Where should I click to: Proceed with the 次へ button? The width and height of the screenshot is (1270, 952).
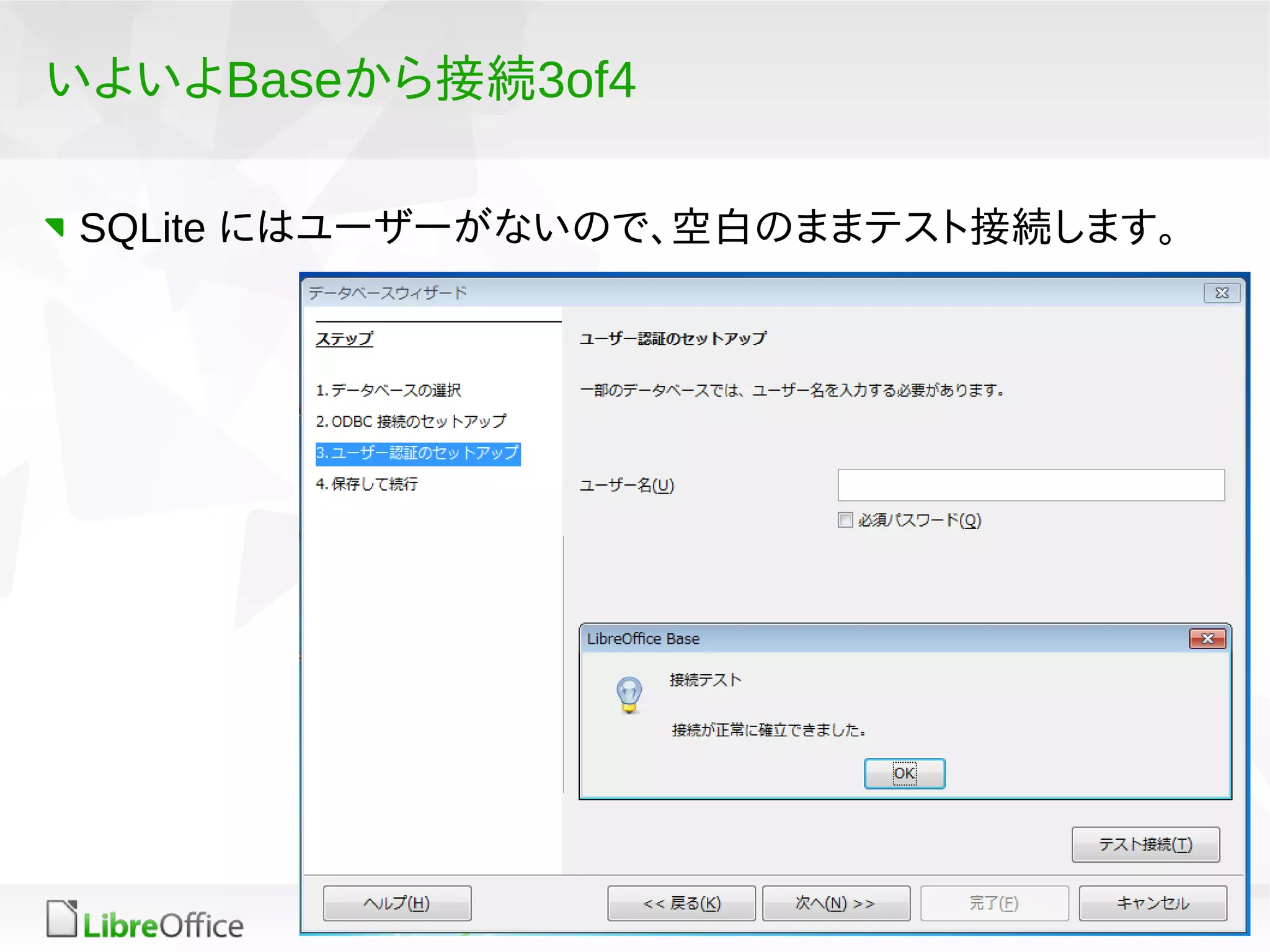836,903
